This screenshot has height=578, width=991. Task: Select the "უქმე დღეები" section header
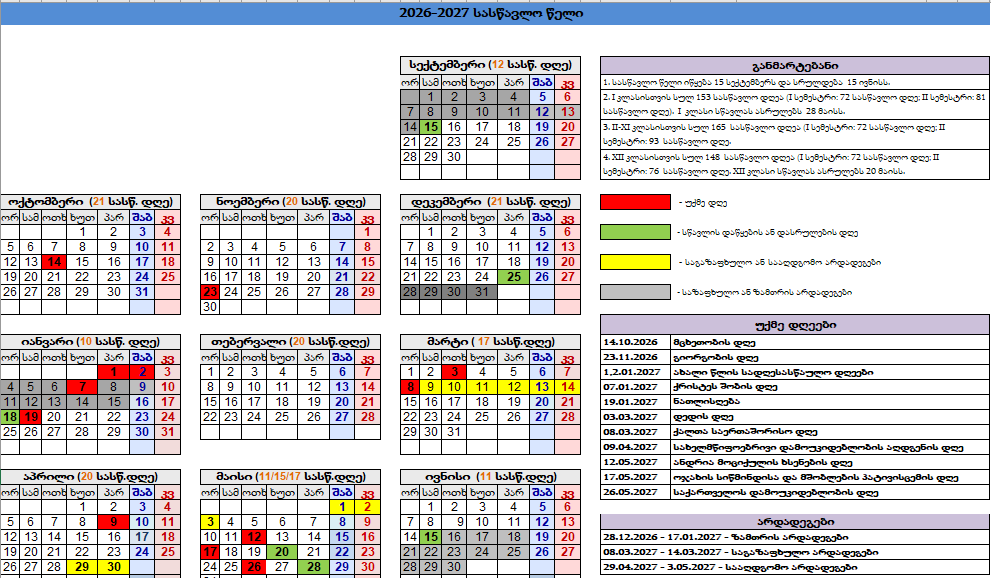[x=795, y=325]
